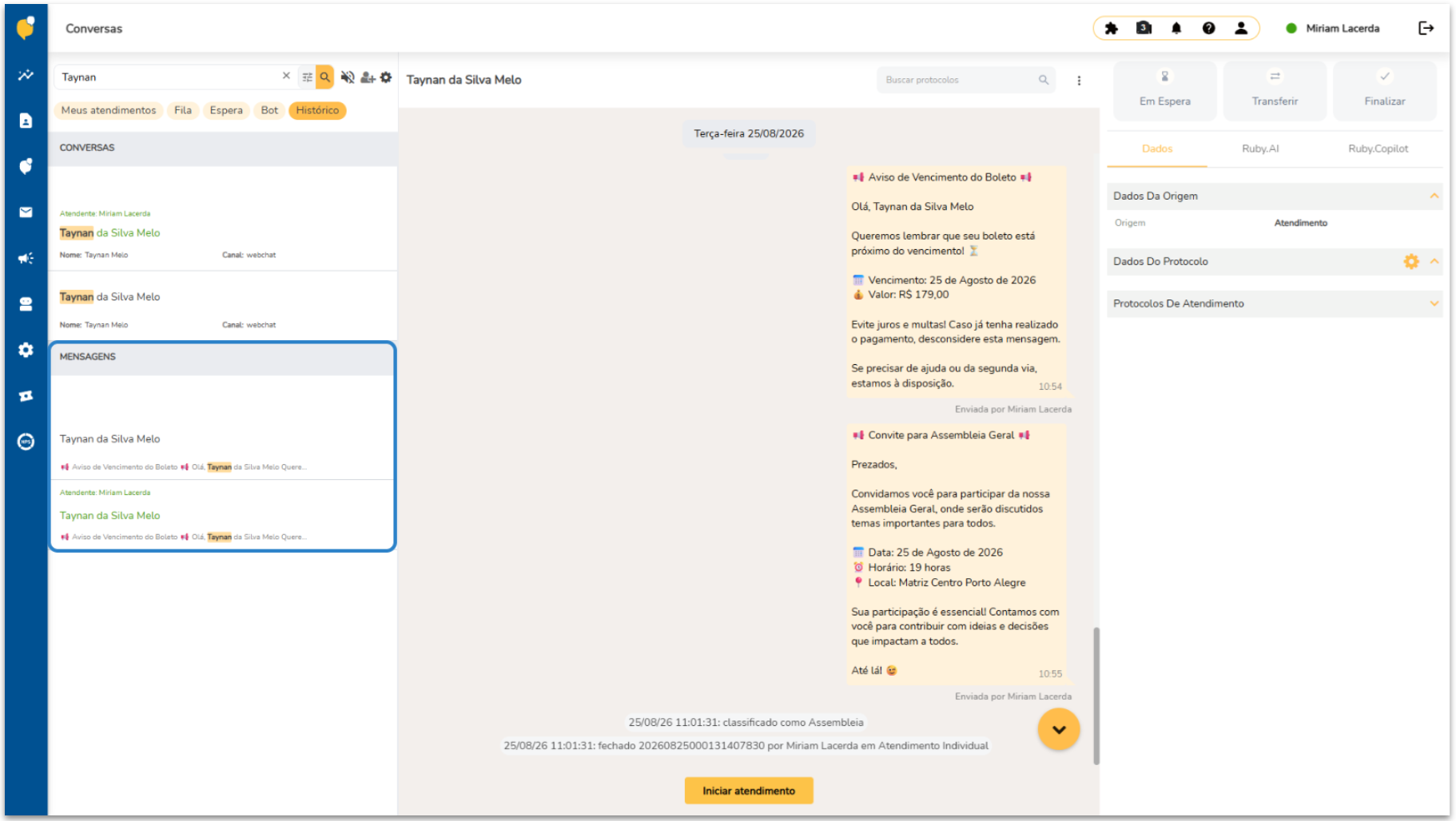Expand the Protocolos De Atendimento section
The height and width of the screenshot is (821, 1456).
pyautogui.click(x=1434, y=303)
